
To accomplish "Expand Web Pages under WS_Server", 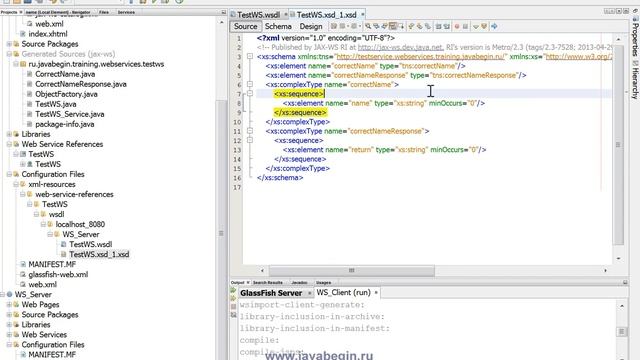I will [x=9, y=304].
